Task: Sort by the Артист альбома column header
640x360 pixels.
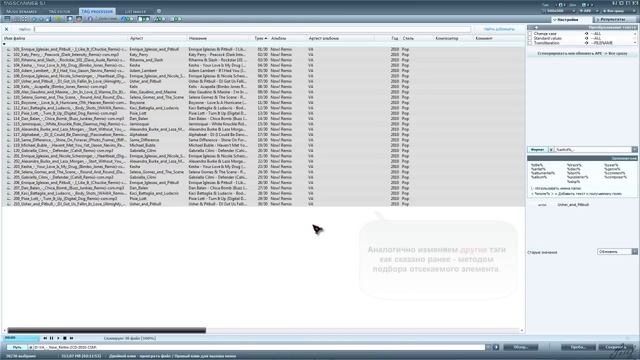Action: tap(340, 38)
